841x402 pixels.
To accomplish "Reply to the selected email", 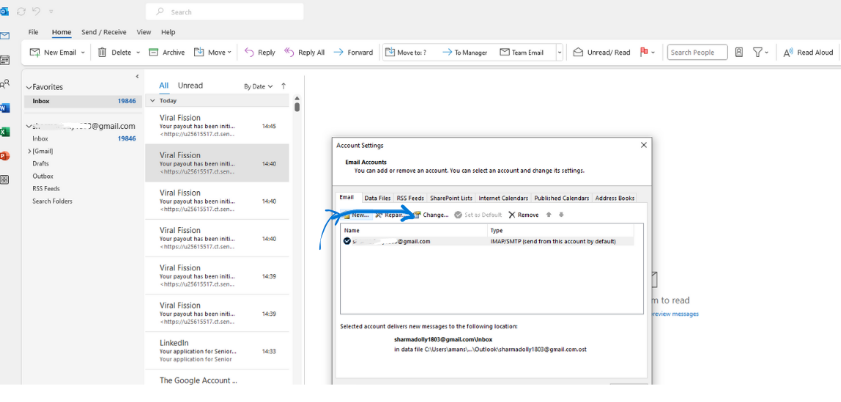I will coord(260,53).
